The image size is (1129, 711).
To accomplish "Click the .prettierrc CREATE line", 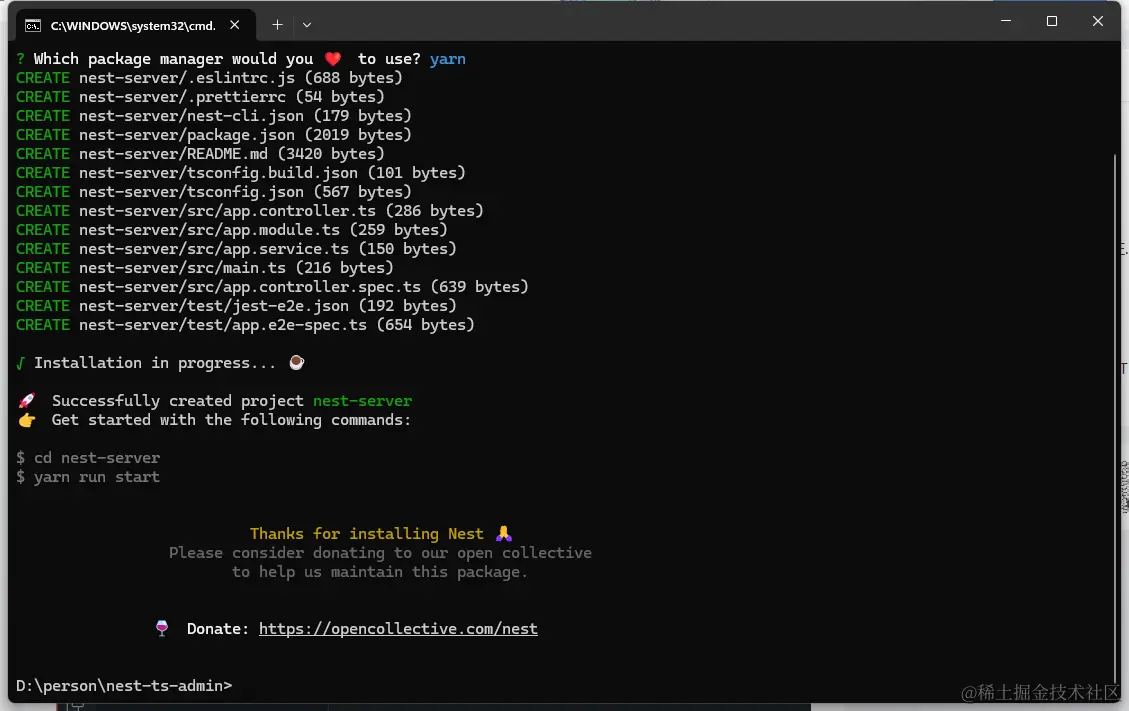I will coord(200,97).
